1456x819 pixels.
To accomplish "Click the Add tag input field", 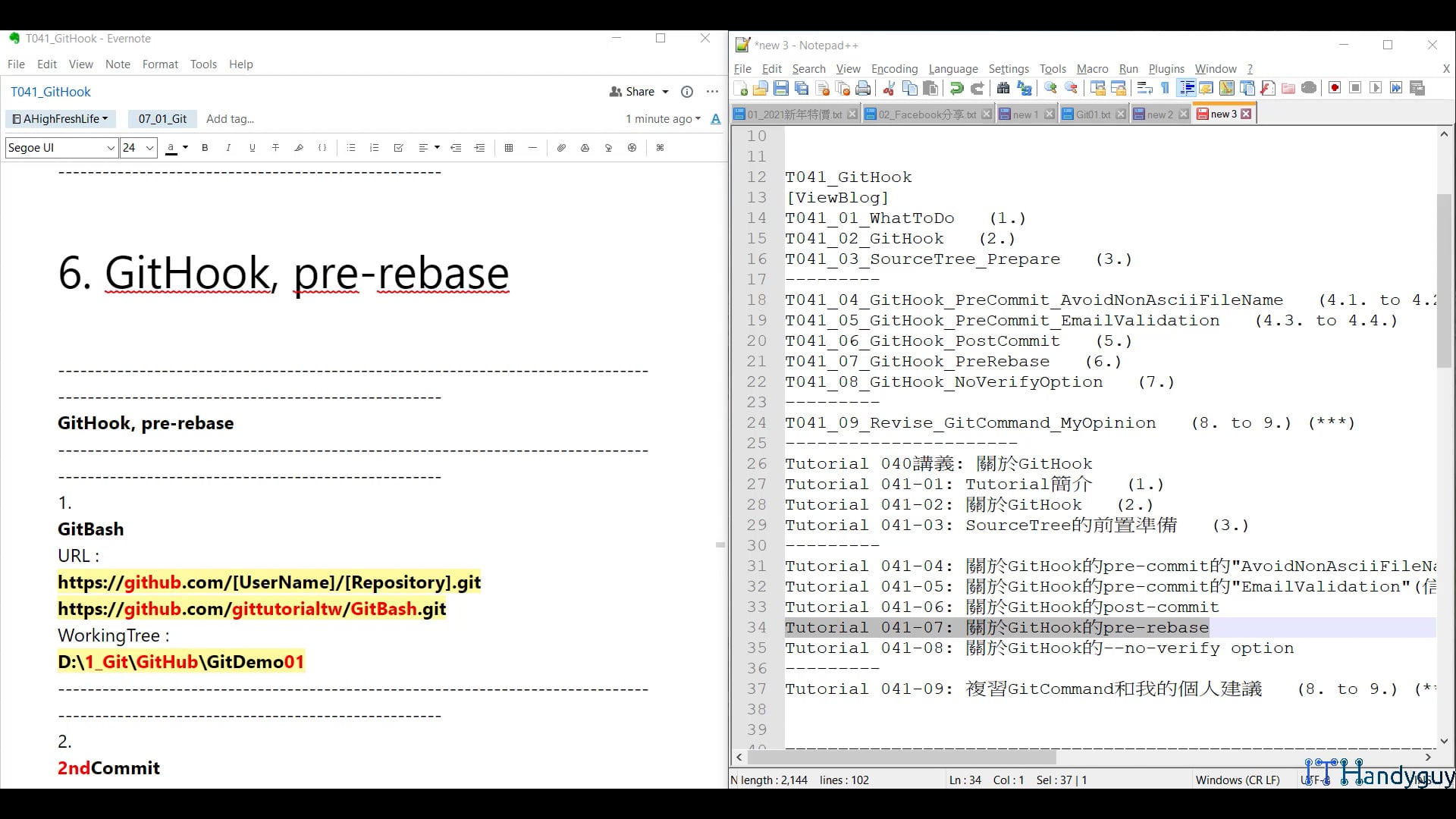I will tap(230, 119).
